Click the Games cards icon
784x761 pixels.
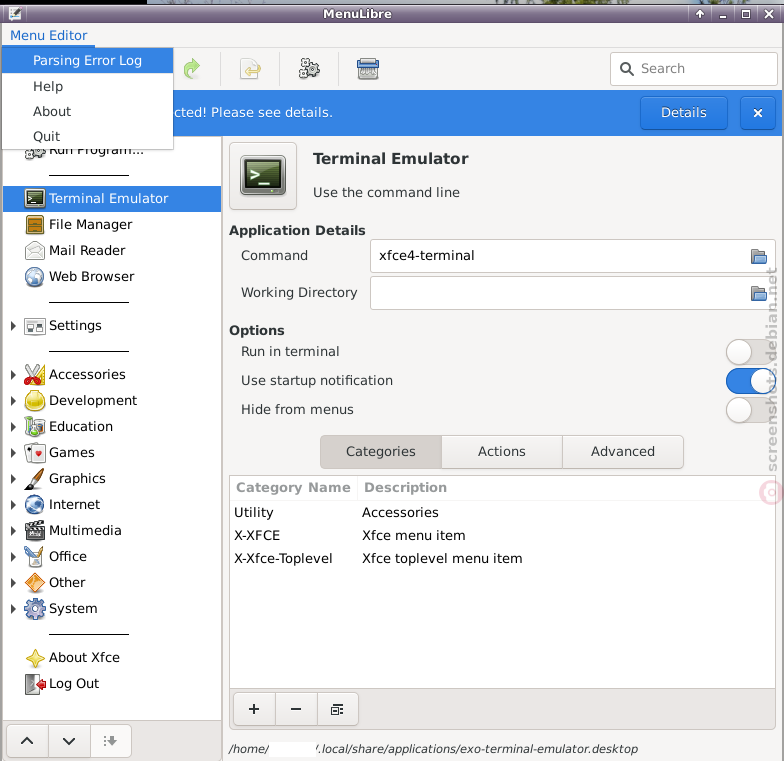34,452
